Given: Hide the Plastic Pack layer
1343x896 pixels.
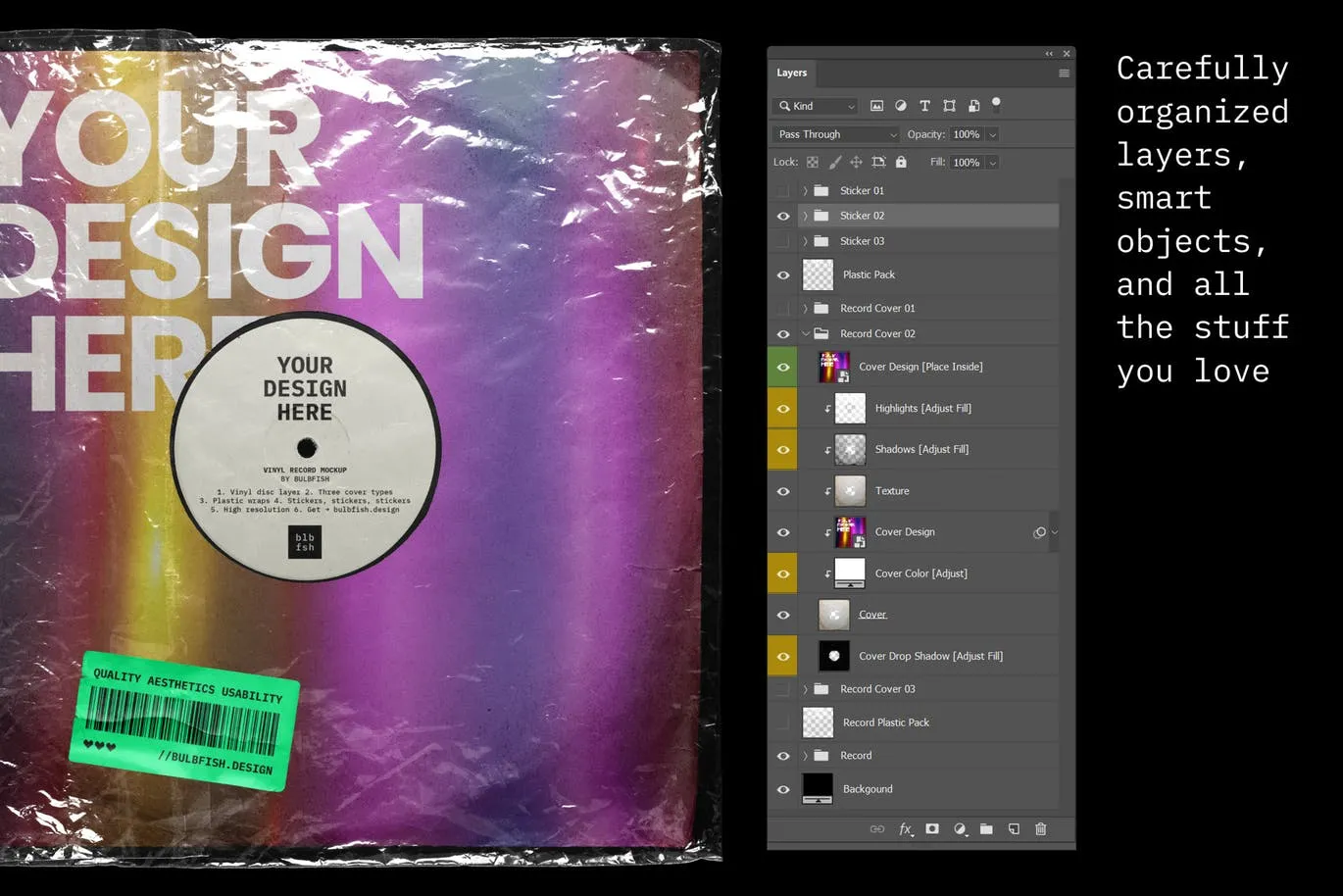Looking at the screenshot, I should (x=783, y=274).
